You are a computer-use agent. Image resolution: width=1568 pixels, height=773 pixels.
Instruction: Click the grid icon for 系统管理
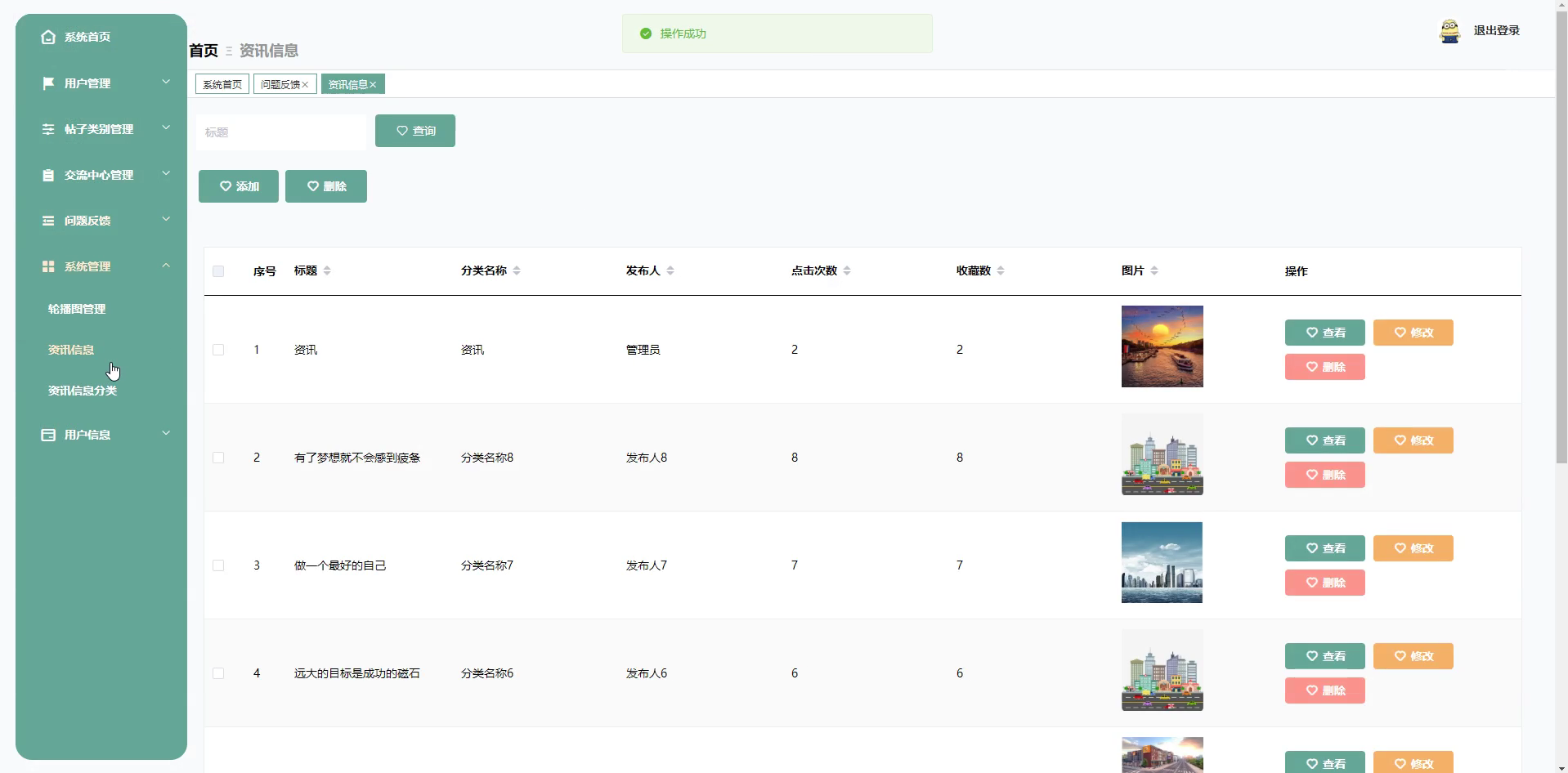pyautogui.click(x=48, y=266)
